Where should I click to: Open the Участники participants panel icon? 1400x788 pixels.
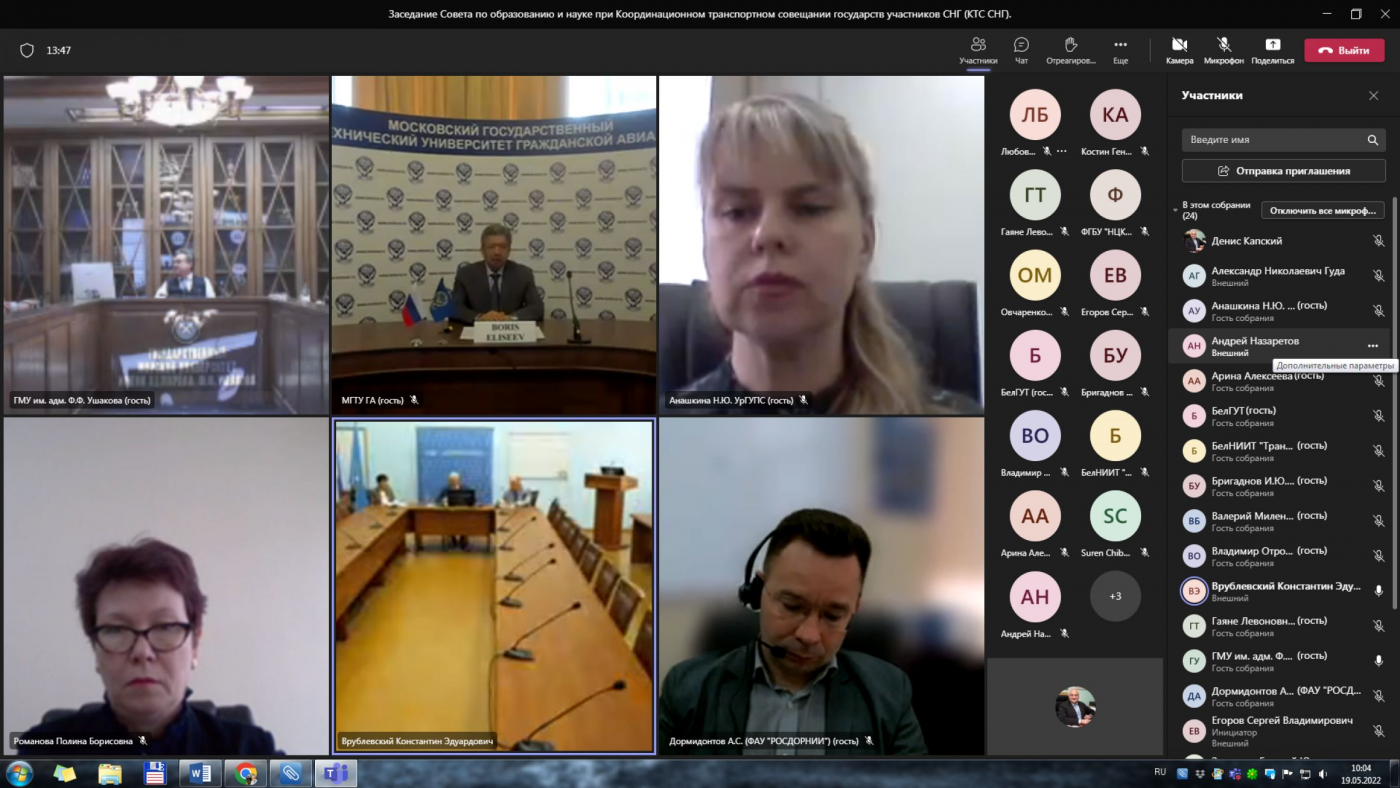[x=978, y=44]
